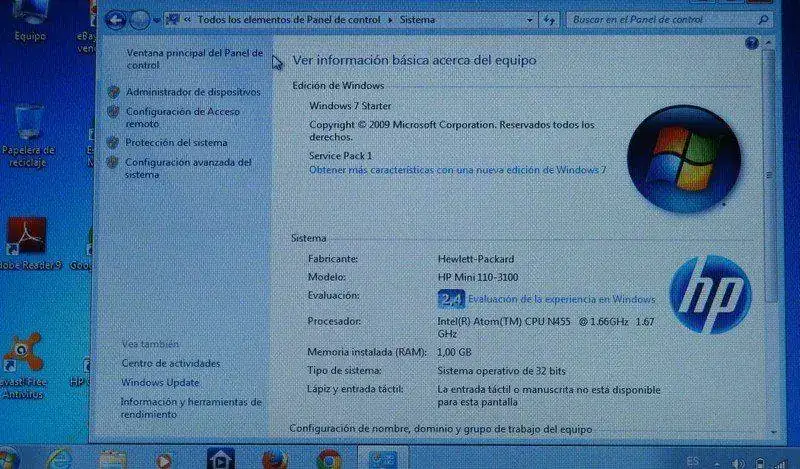Select the Adobe Reader 9 desktop icon
Image resolution: width=800 pixels, height=469 pixels.
tap(28, 243)
